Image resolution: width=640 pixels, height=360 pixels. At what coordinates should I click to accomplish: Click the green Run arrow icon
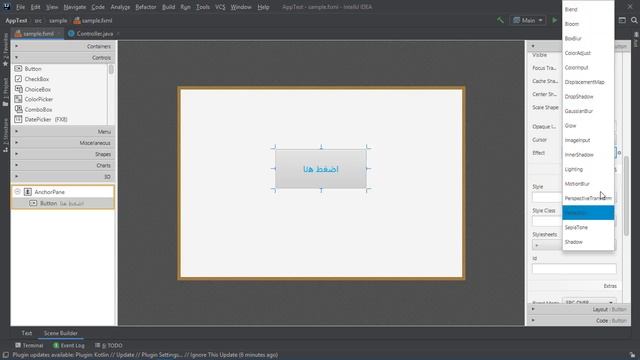(x=554, y=20)
